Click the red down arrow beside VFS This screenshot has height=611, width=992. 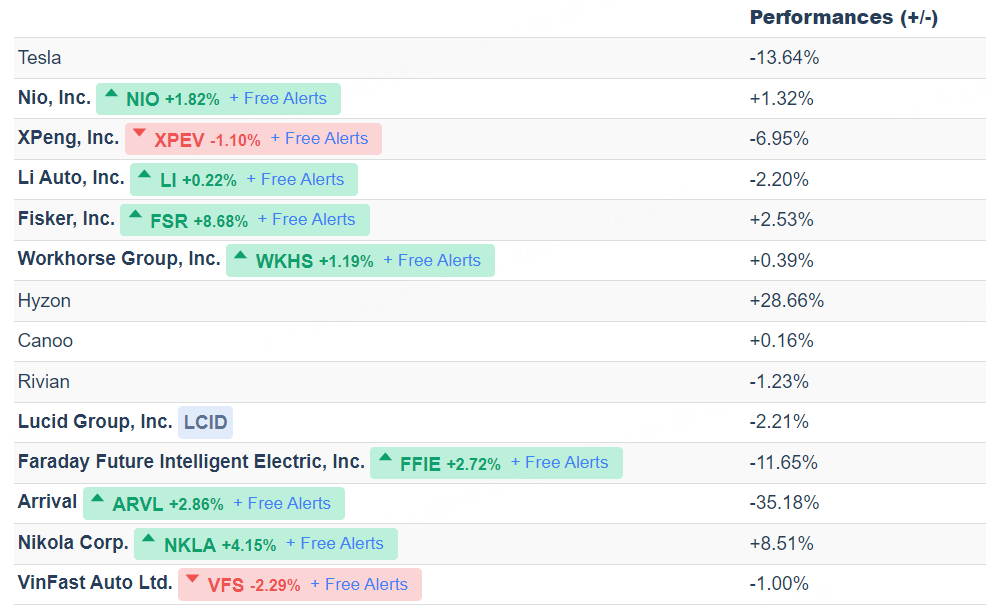[193, 579]
